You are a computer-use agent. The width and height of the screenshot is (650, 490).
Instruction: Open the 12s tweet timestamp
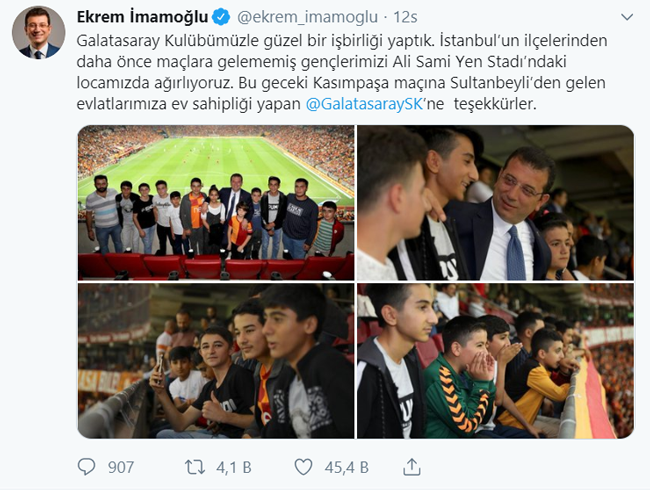[x=405, y=17]
